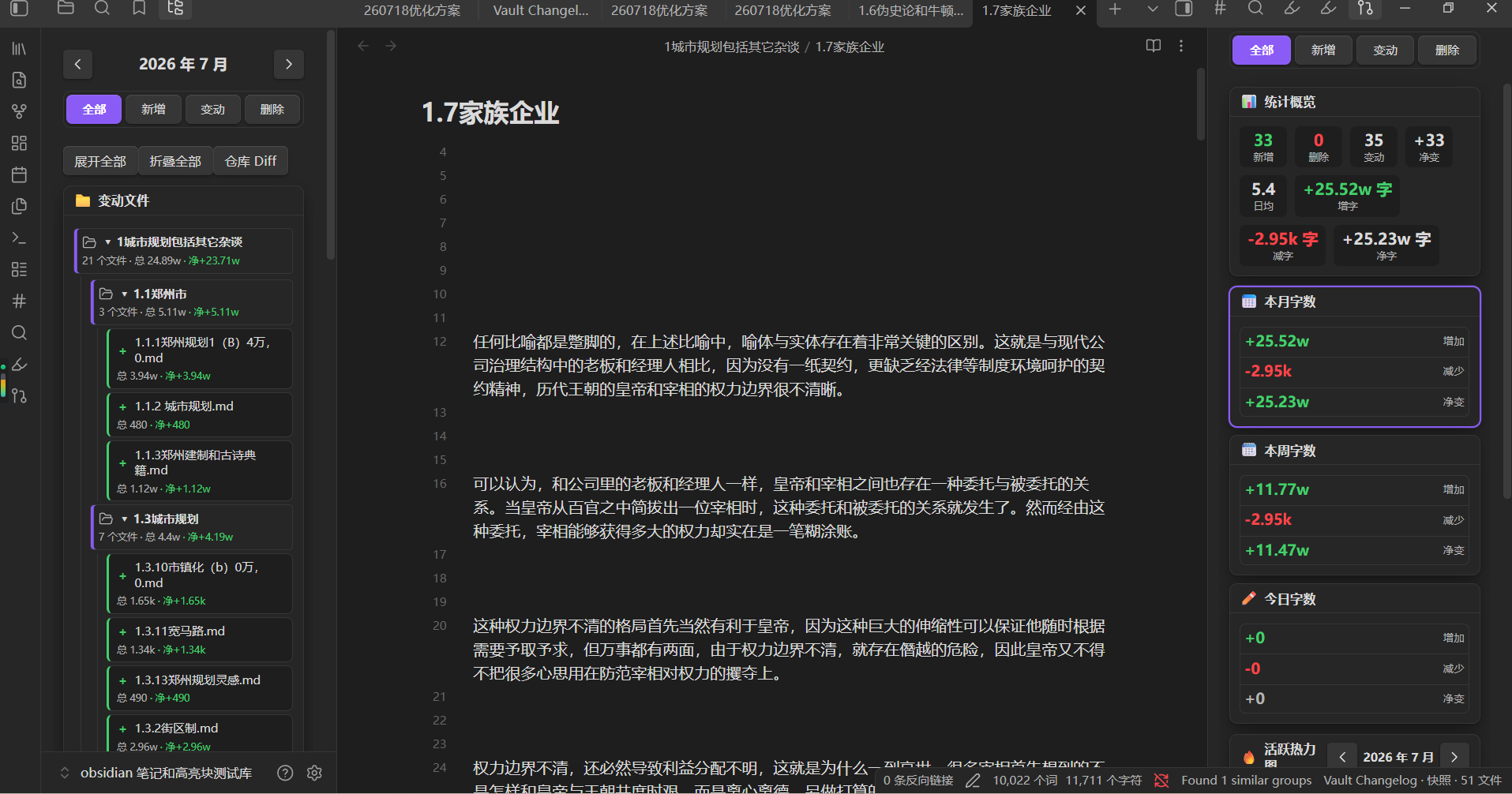The height and width of the screenshot is (794, 1512).
Task: Open the note's more options menu
Action: [1181, 46]
